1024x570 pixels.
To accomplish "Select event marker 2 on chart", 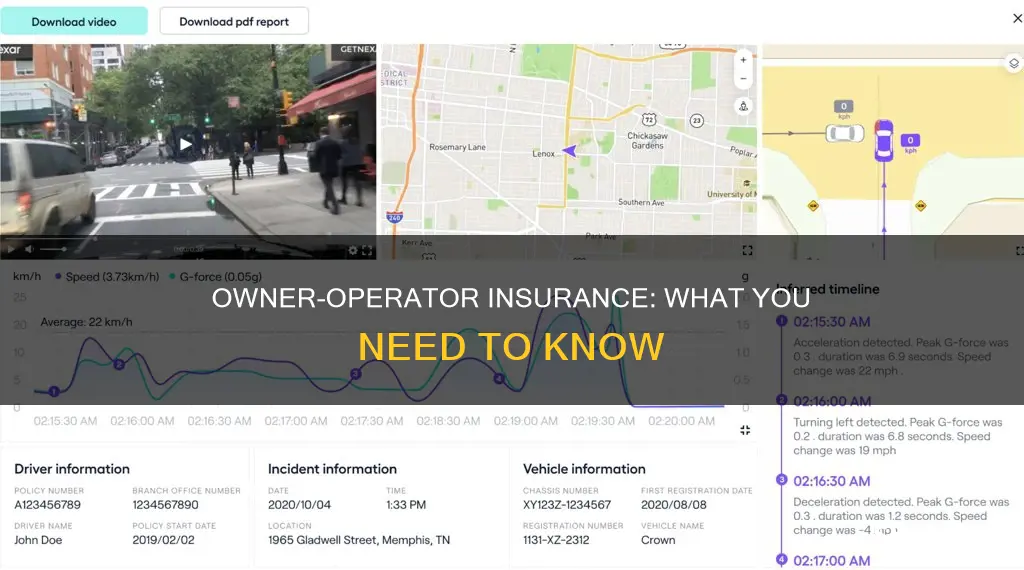I will click(119, 364).
